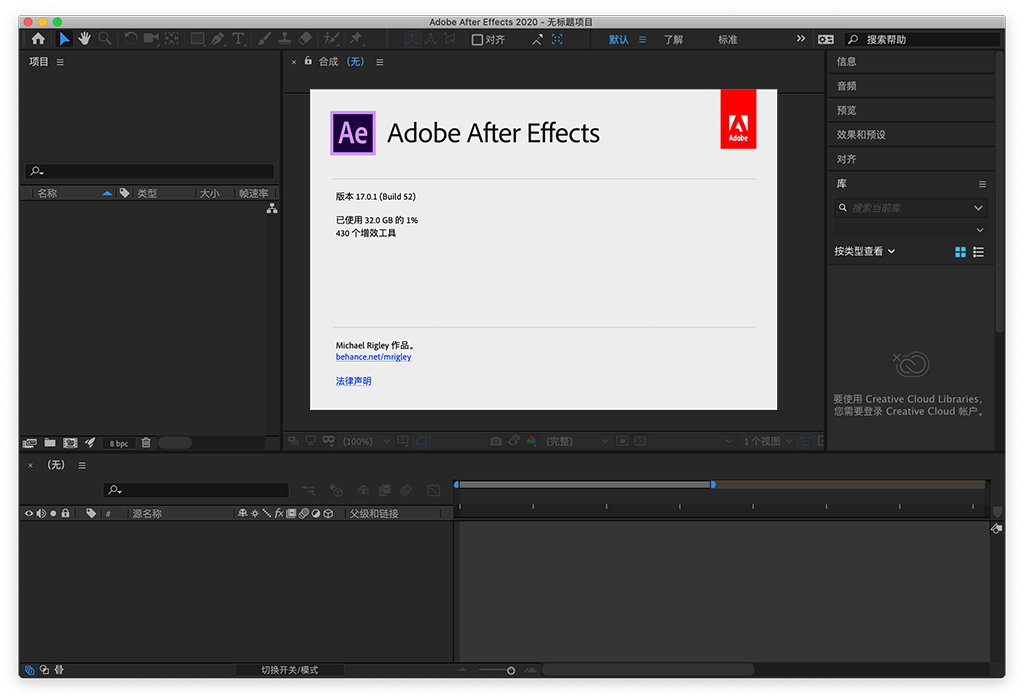Open the 搜索当前库 dropdown arrow

[x=978, y=208]
